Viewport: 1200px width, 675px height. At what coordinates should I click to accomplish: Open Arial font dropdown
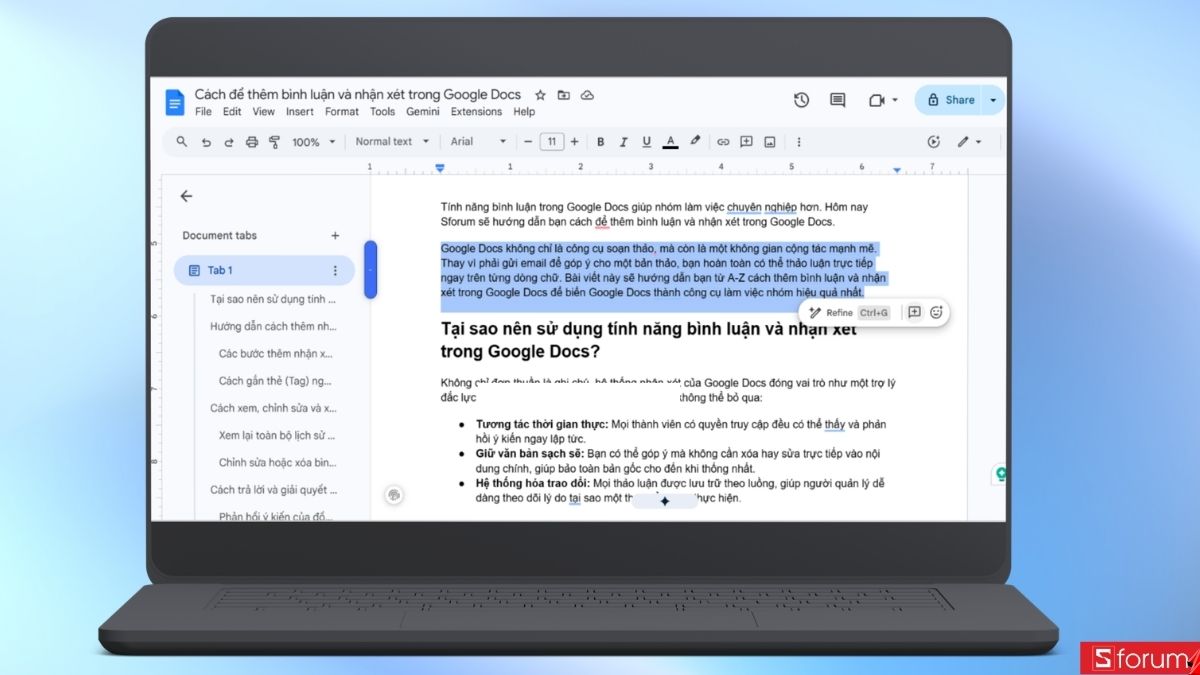[478, 142]
